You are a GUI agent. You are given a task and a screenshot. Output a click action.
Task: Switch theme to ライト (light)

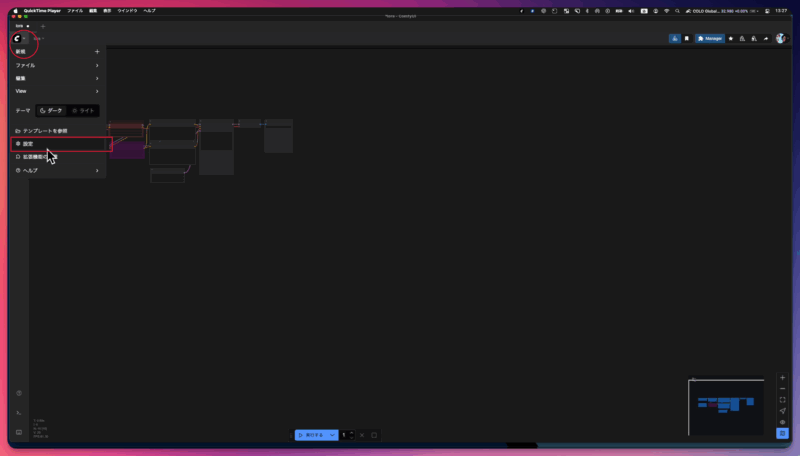click(x=84, y=110)
